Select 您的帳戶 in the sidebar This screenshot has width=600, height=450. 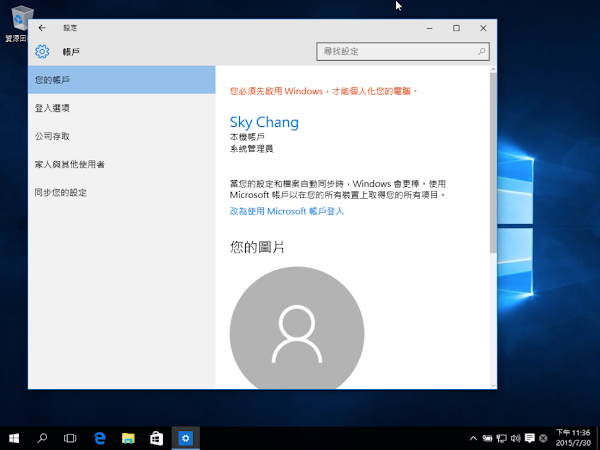[x=122, y=80]
